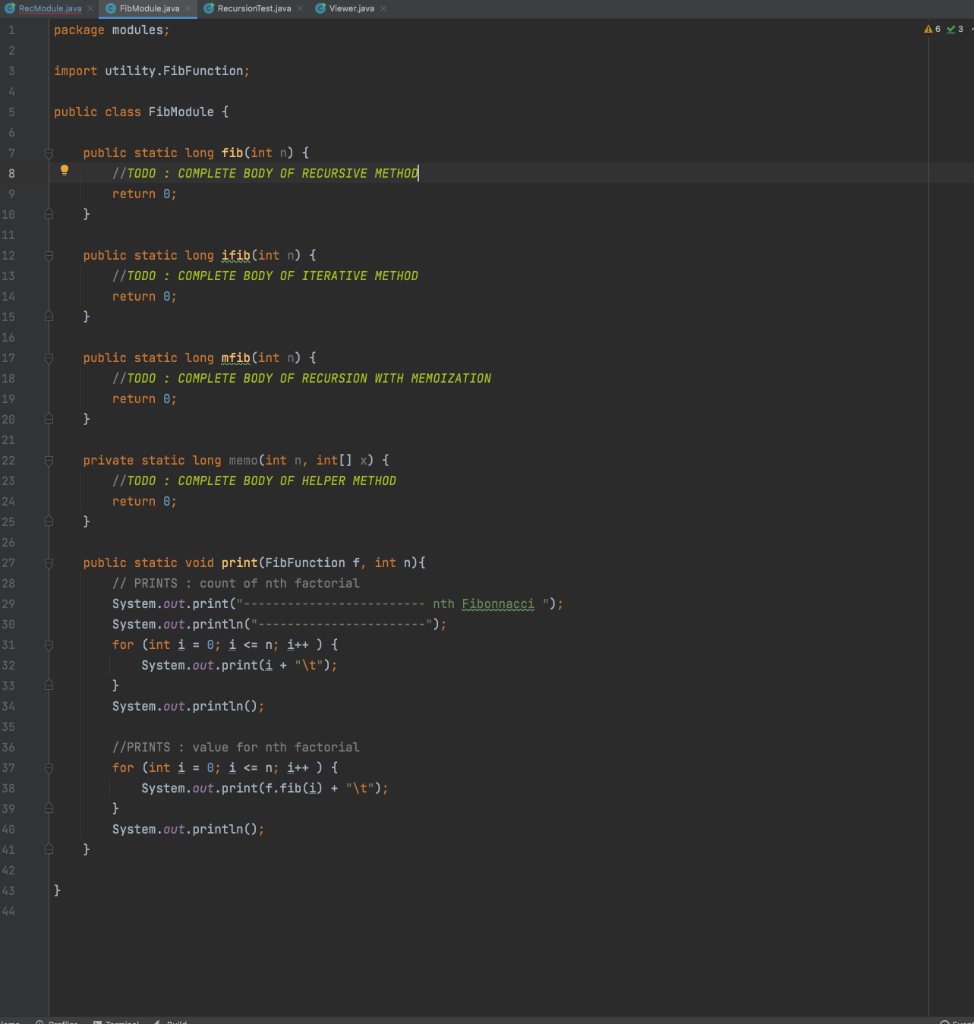Click the comment 'PRINTS : count of nth factorial'
974x1024 pixels.
point(236,583)
